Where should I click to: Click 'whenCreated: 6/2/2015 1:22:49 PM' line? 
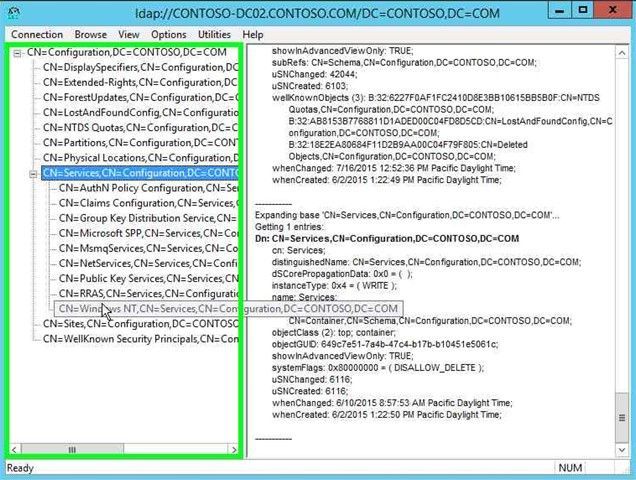coord(387,180)
